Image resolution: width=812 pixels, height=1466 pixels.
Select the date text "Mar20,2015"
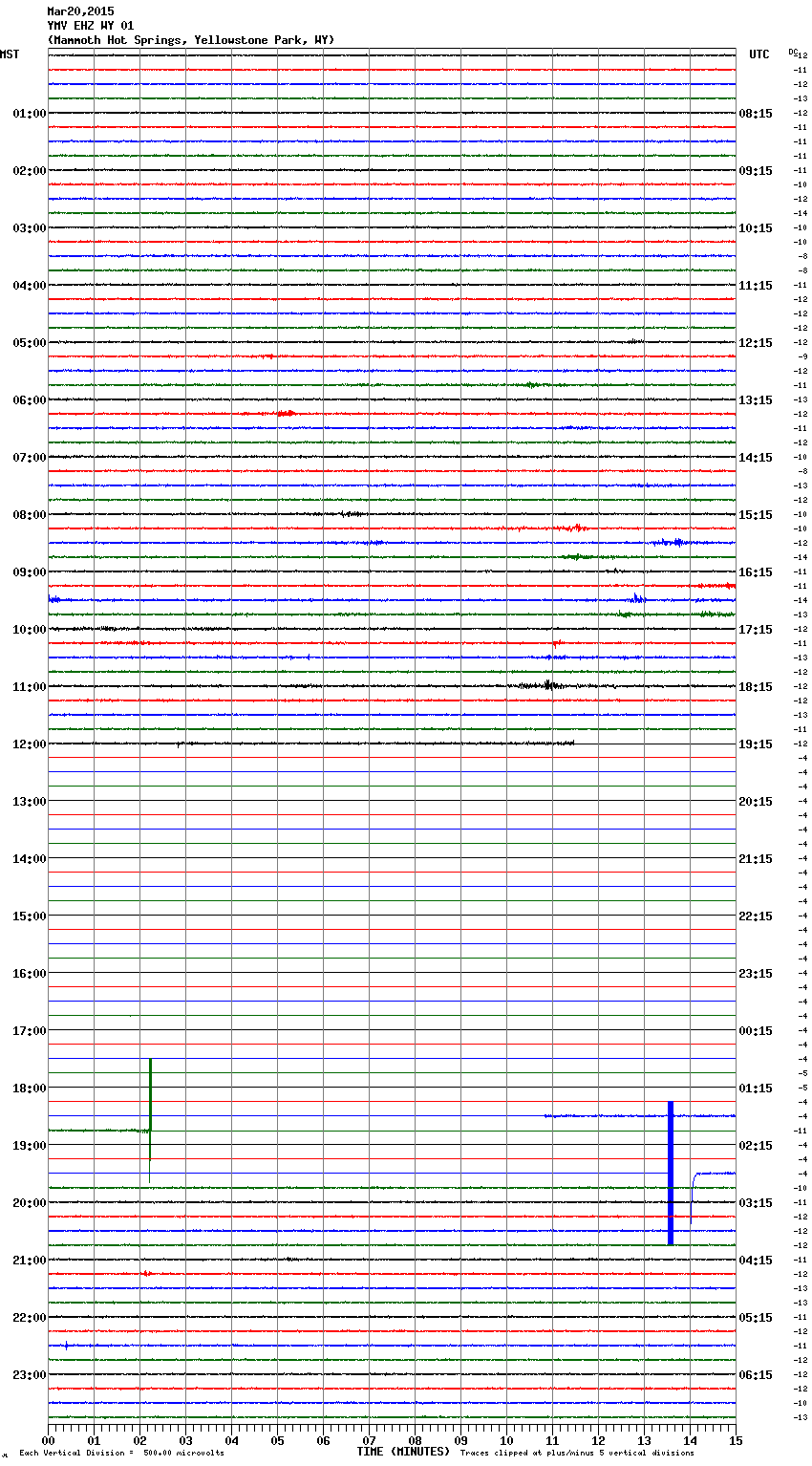pos(80,11)
